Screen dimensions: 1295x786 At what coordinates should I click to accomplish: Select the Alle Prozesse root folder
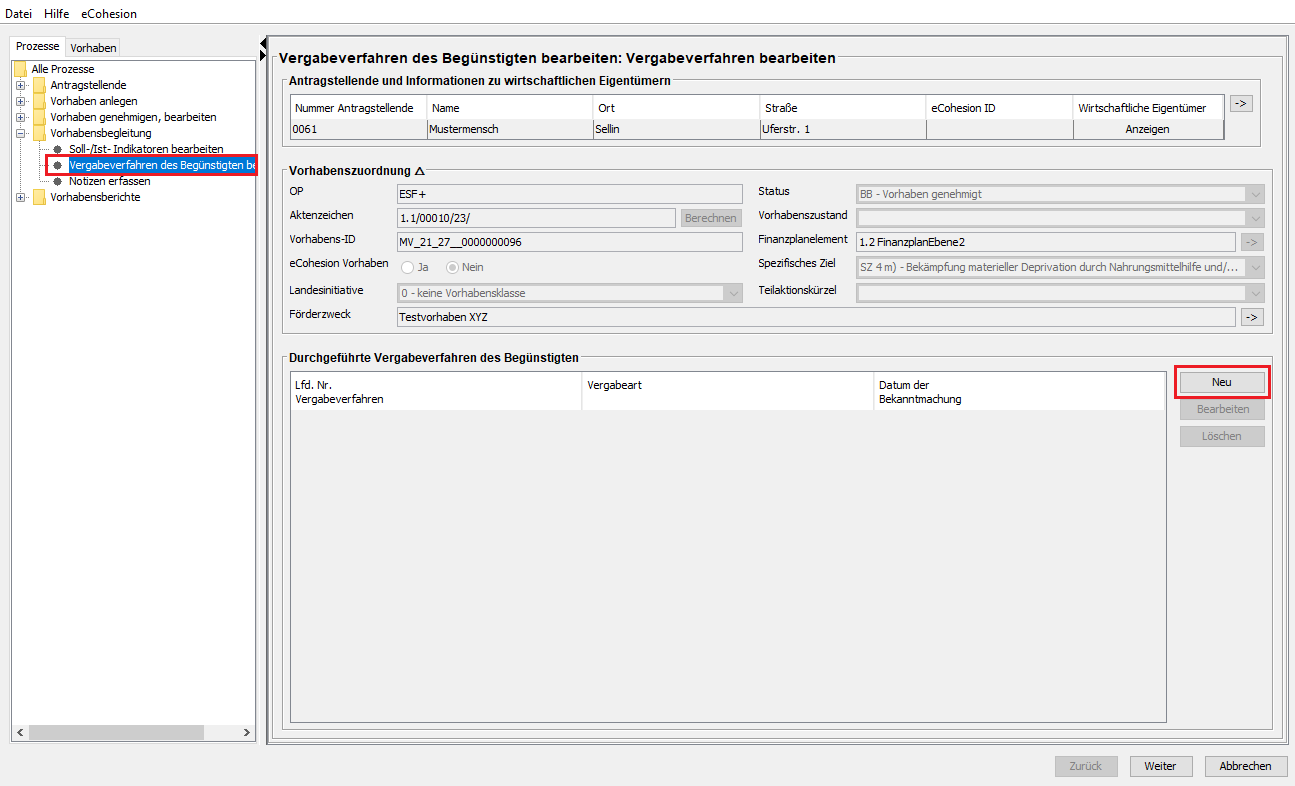[x=63, y=69]
